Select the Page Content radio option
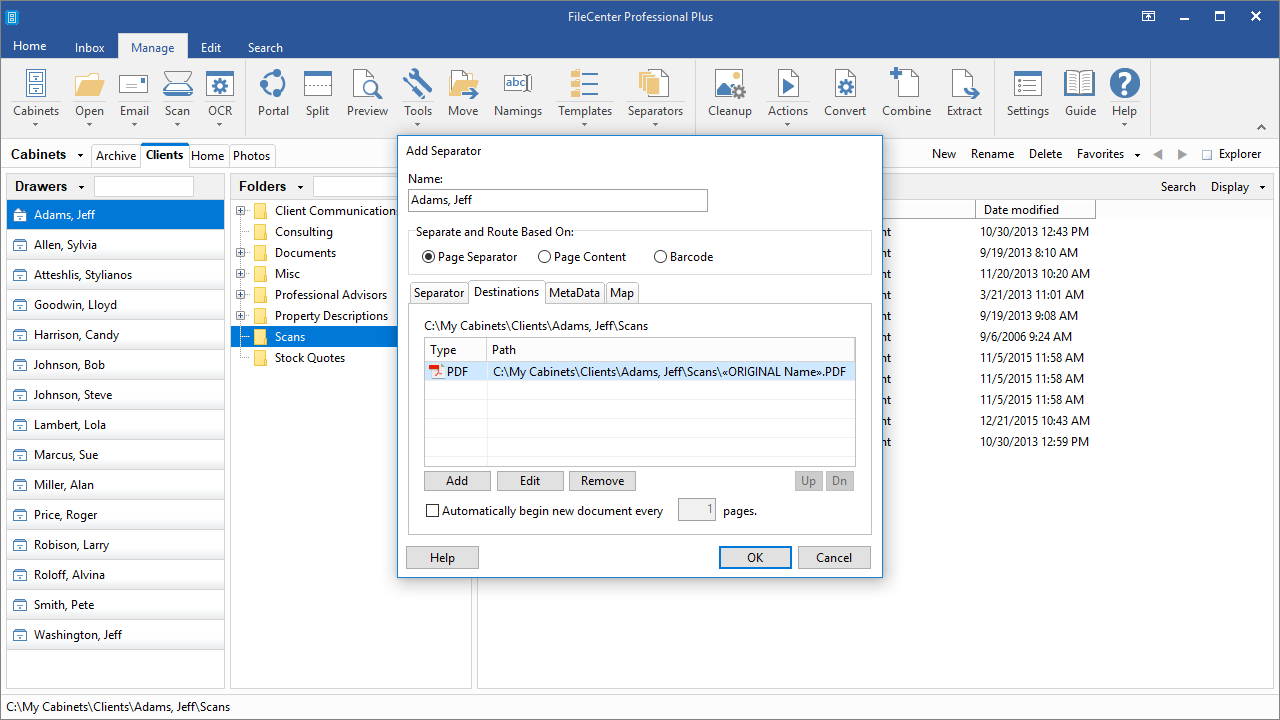 (x=582, y=257)
